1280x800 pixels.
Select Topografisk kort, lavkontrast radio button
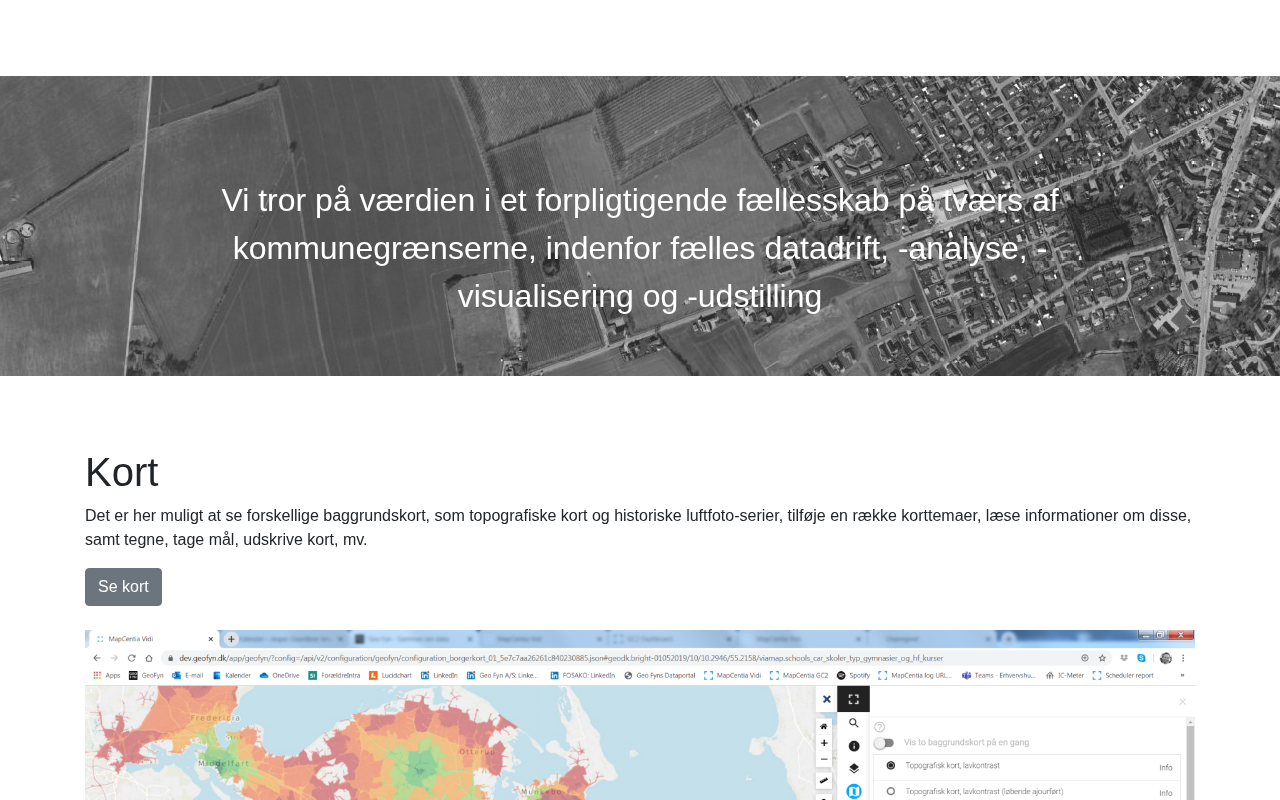pyautogui.click(x=890, y=765)
